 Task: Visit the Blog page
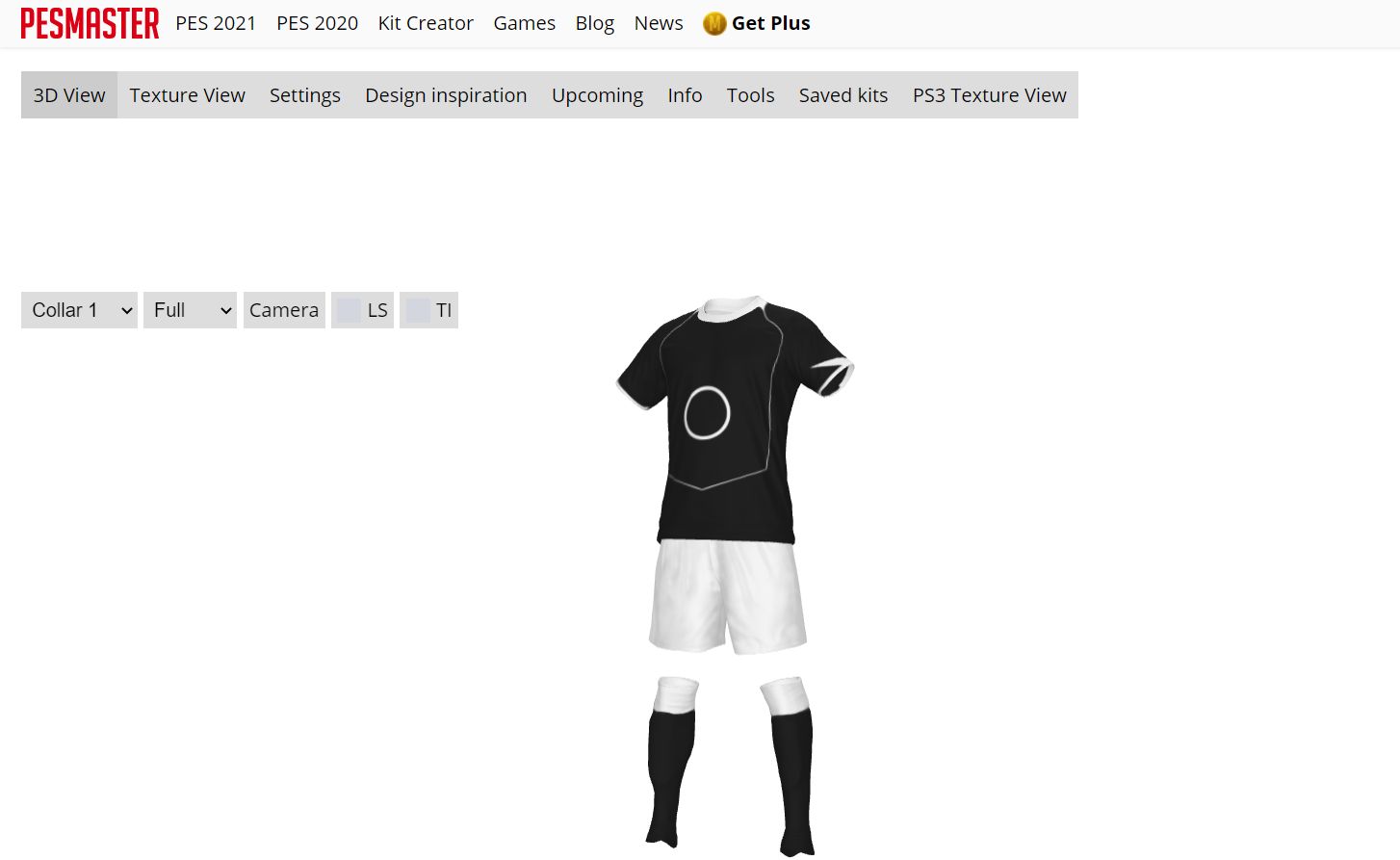point(594,23)
